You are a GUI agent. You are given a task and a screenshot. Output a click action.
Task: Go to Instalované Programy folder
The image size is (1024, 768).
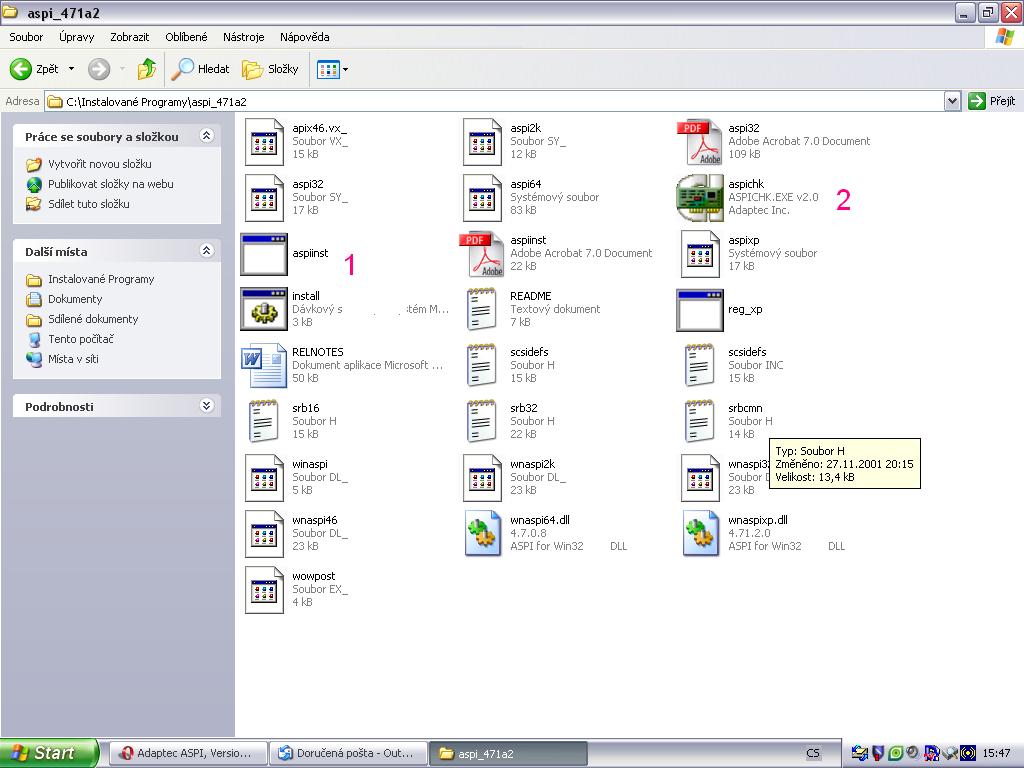click(101, 280)
